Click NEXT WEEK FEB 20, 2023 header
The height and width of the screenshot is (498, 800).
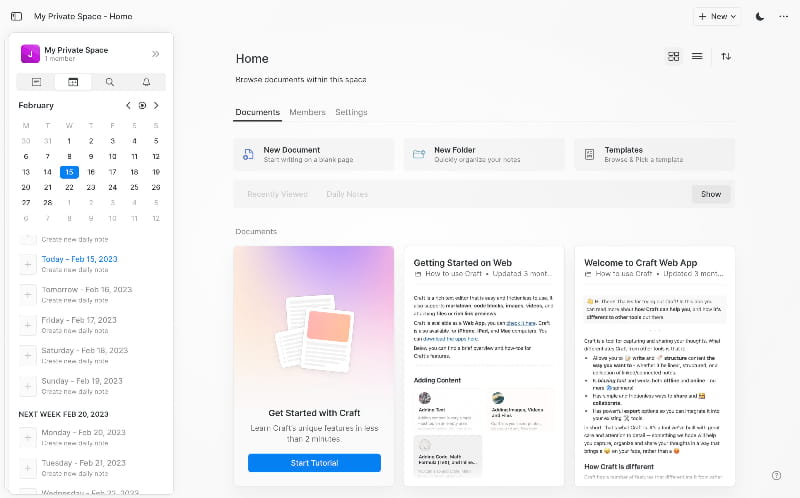tap(63, 414)
